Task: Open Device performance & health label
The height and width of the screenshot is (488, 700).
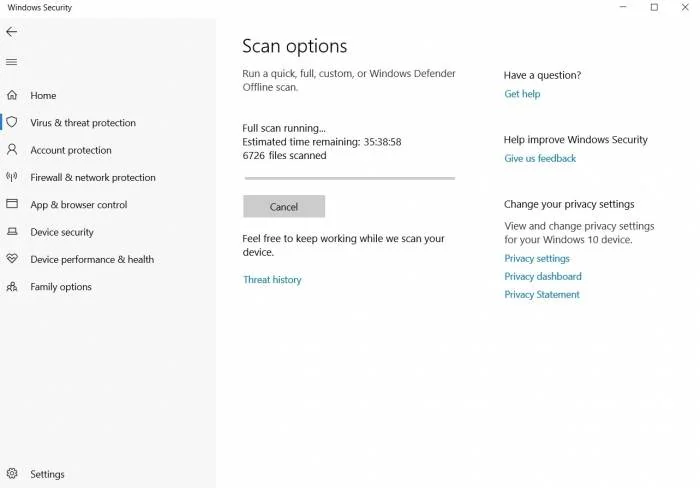Action: coord(92,259)
